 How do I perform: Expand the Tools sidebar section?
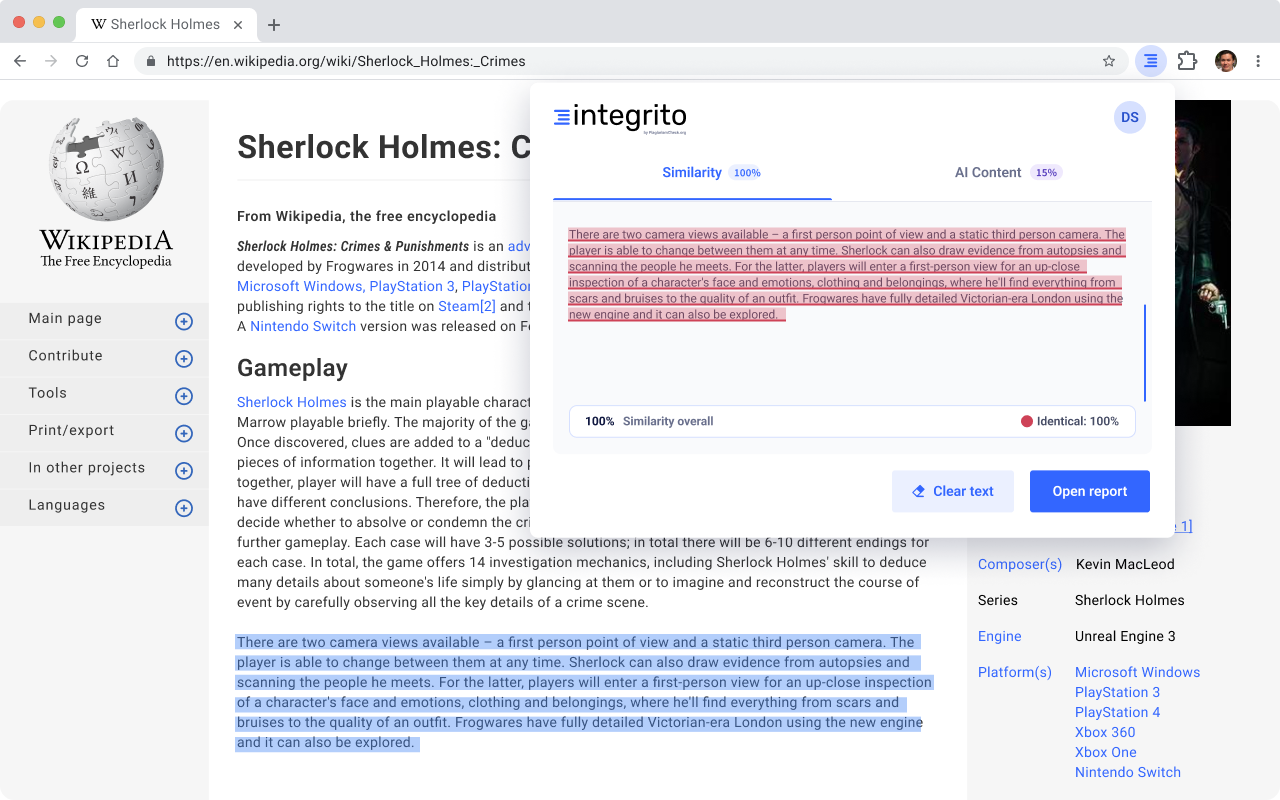pos(184,396)
